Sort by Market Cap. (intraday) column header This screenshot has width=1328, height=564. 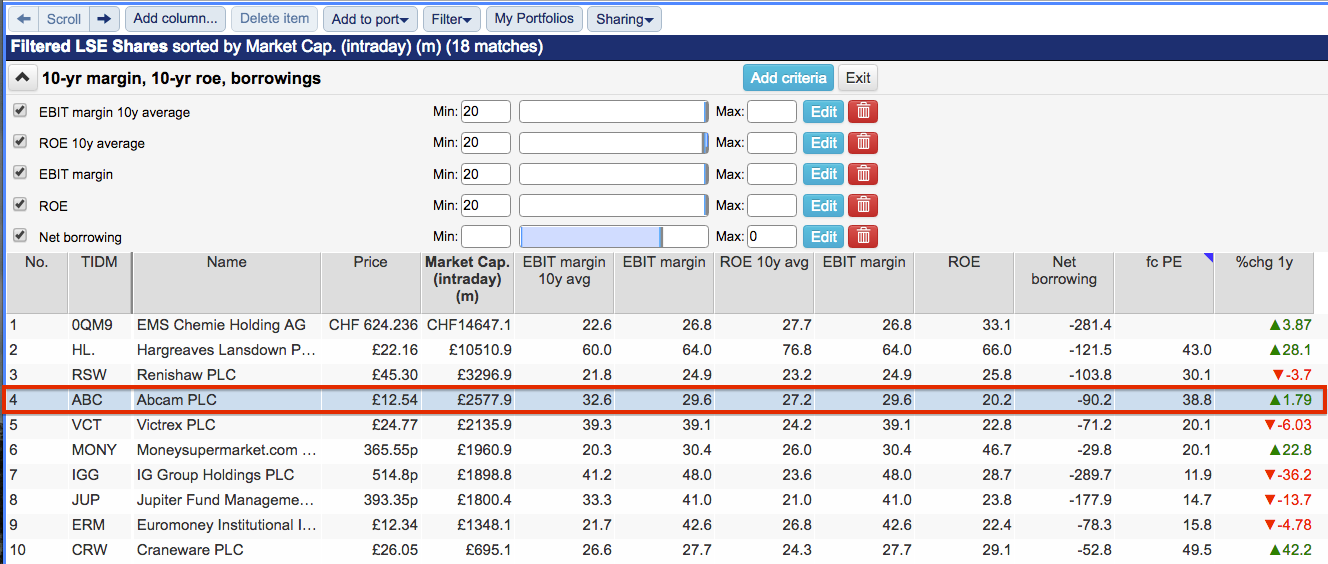click(468, 282)
